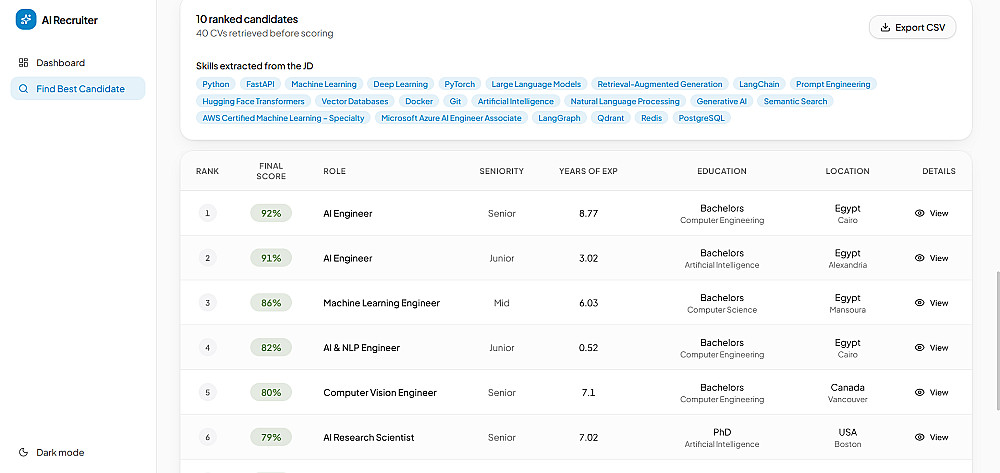Click eye icon for AI & NLP Engineer row

pyautogui.click(x=920, y=347)
